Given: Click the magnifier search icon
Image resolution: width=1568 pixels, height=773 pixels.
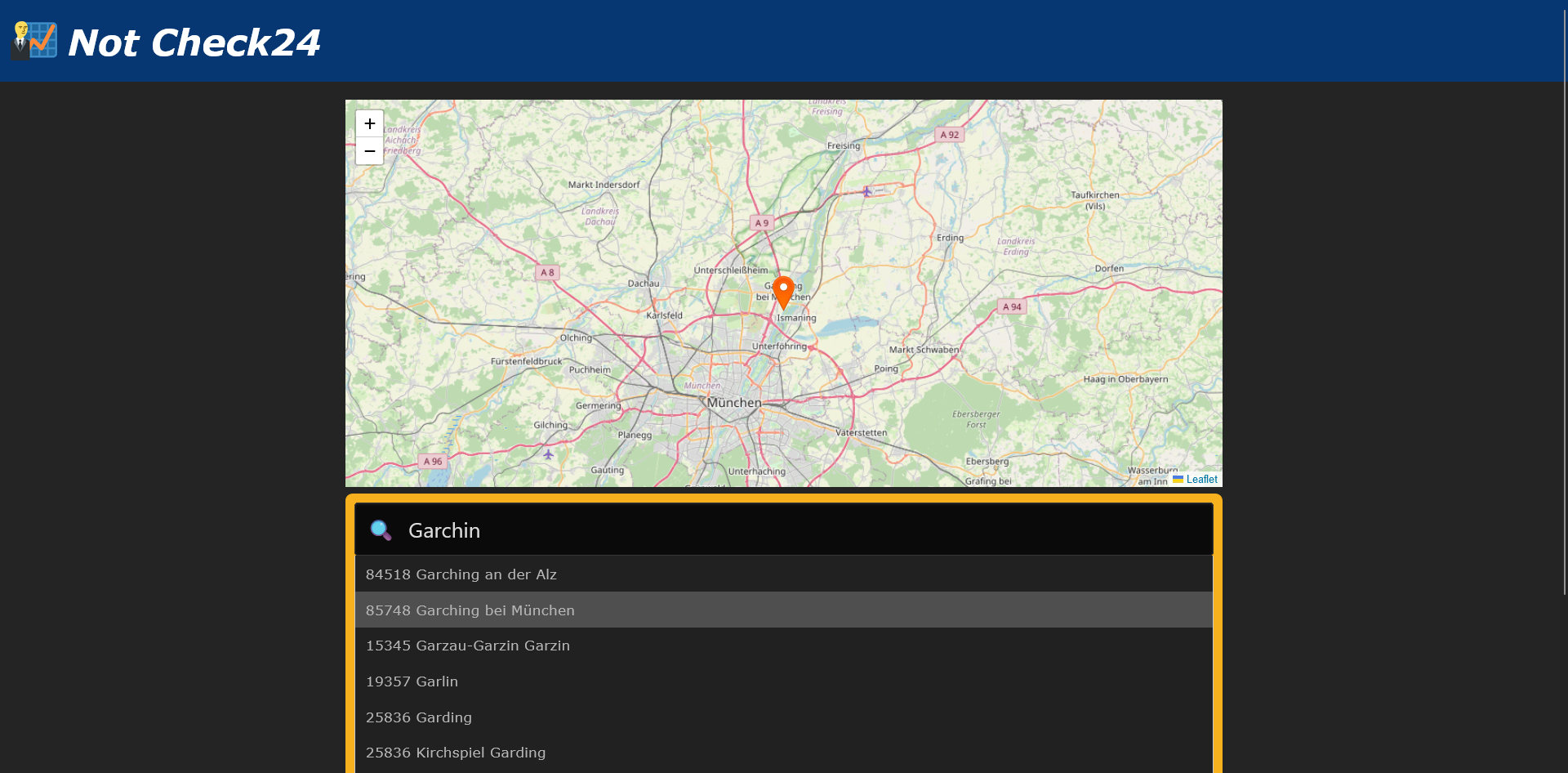Looking at the screenshot, I should point(381,530).
